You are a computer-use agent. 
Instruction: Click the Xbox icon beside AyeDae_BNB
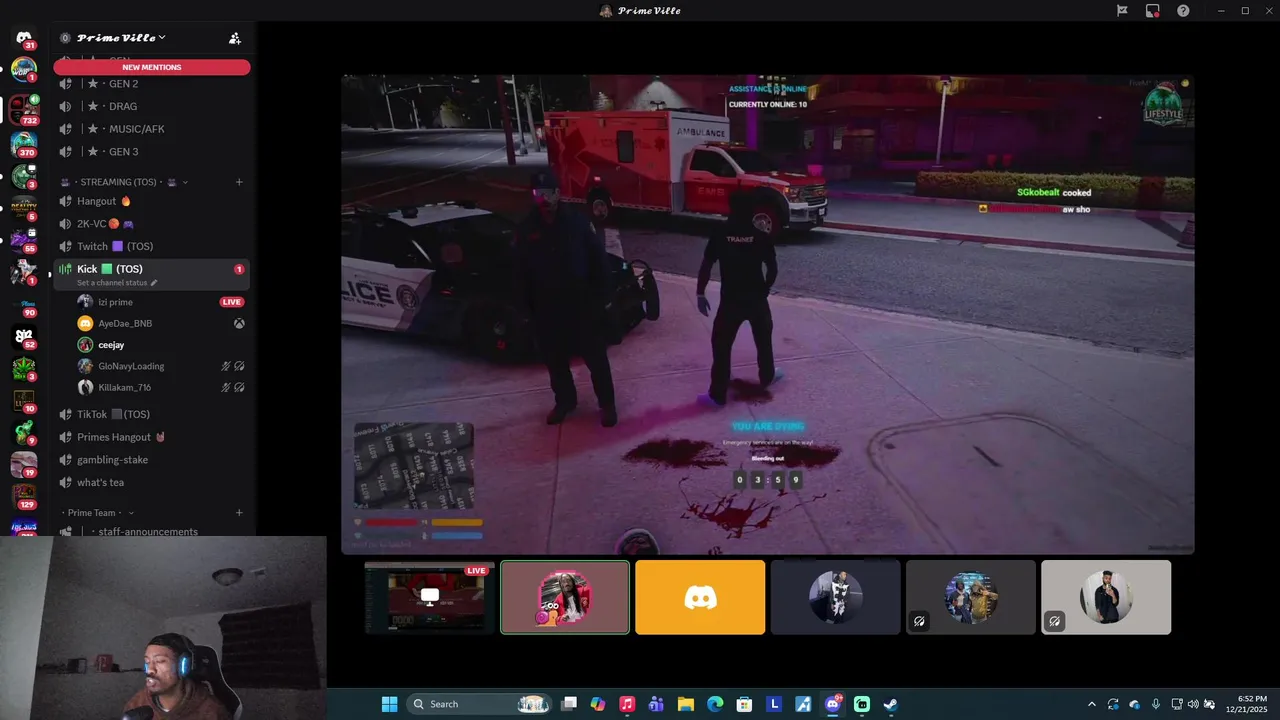240,323
